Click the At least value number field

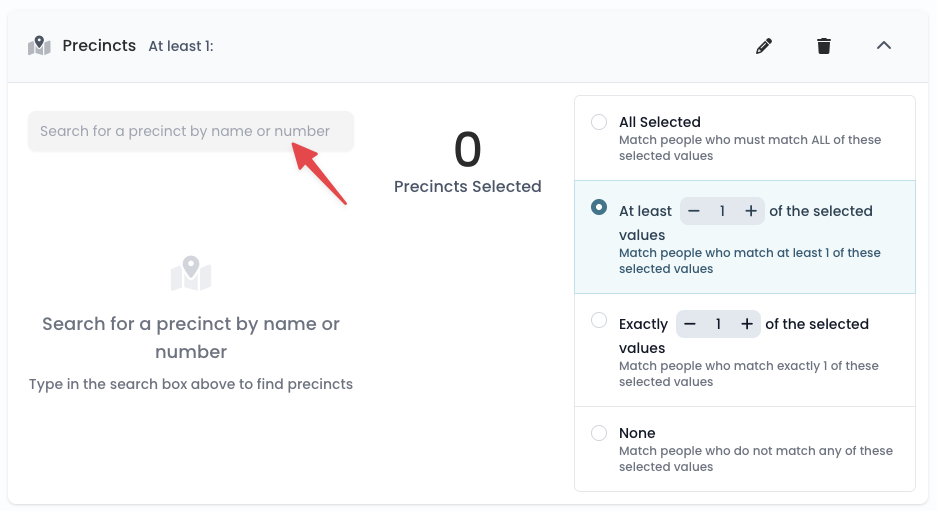click(722, 211)
